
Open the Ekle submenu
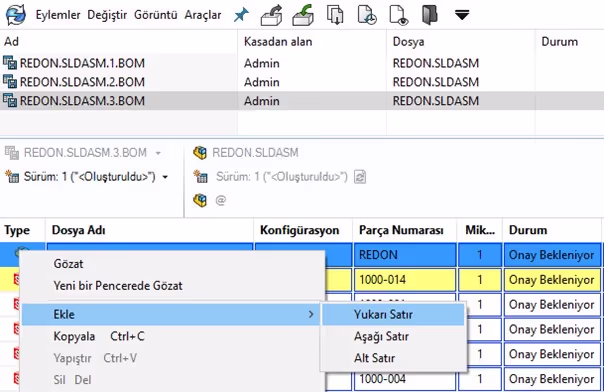[x=170, y=314]
